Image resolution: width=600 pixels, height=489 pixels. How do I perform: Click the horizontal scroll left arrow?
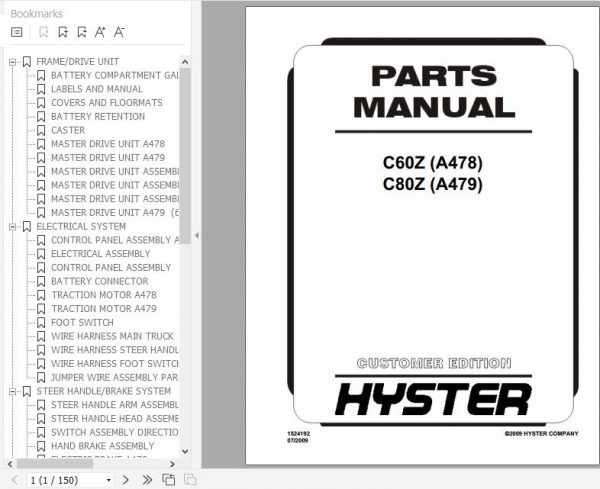(10, 464)
